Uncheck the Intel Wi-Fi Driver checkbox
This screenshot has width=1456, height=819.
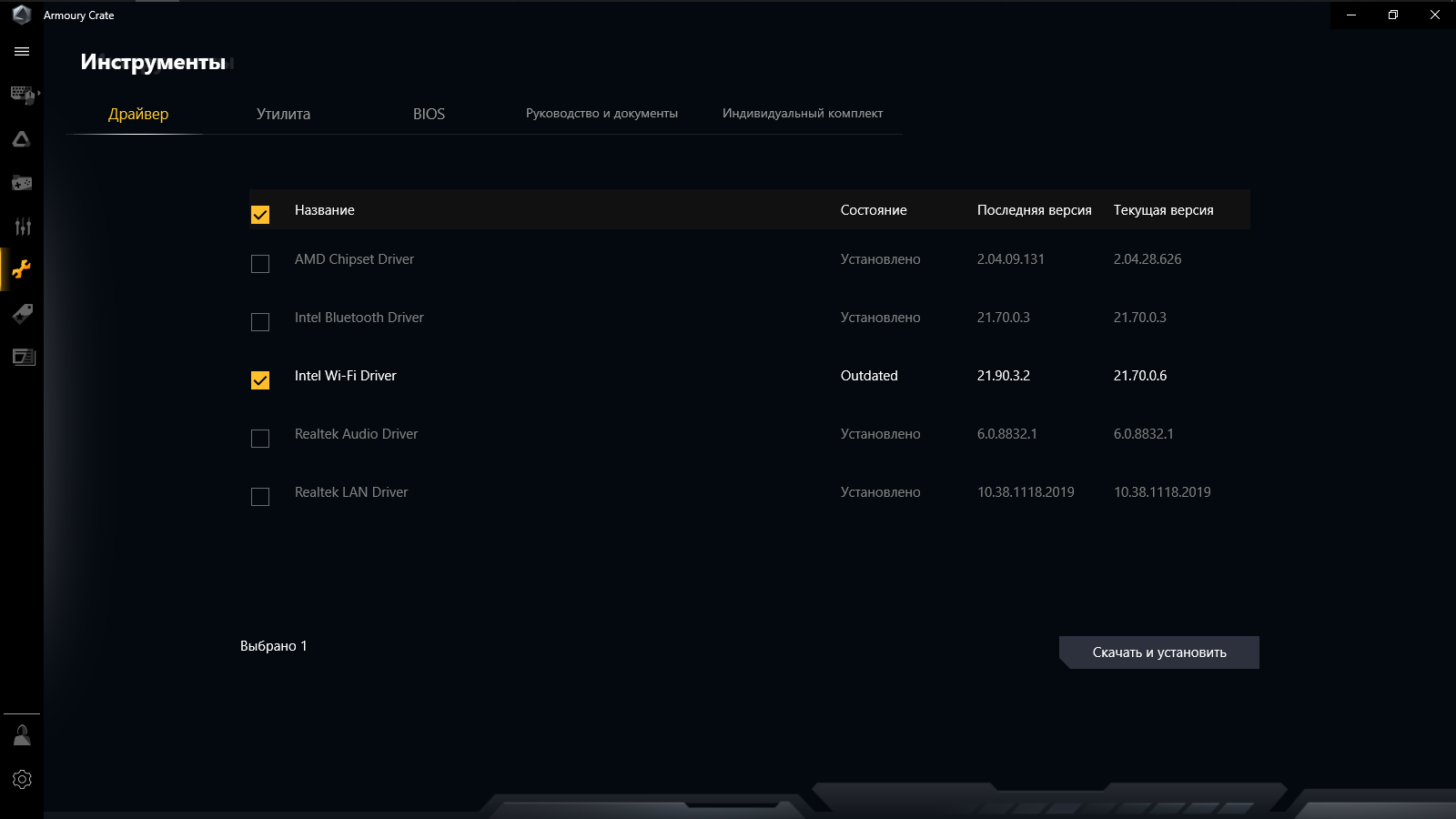click(x=260, y=380)
